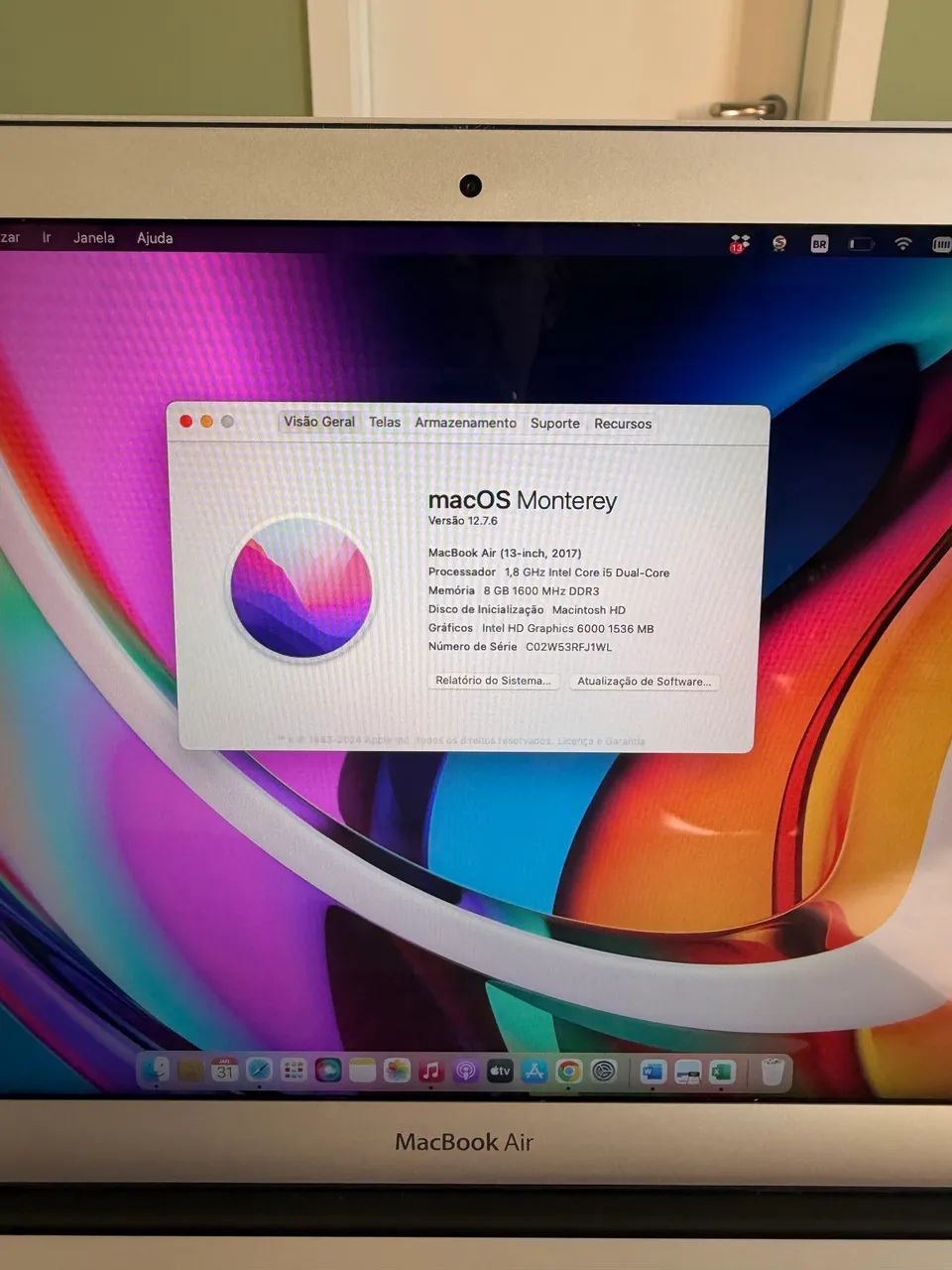Check battery status in the menu bar
952x1270 pixels.
pos(859,244)
